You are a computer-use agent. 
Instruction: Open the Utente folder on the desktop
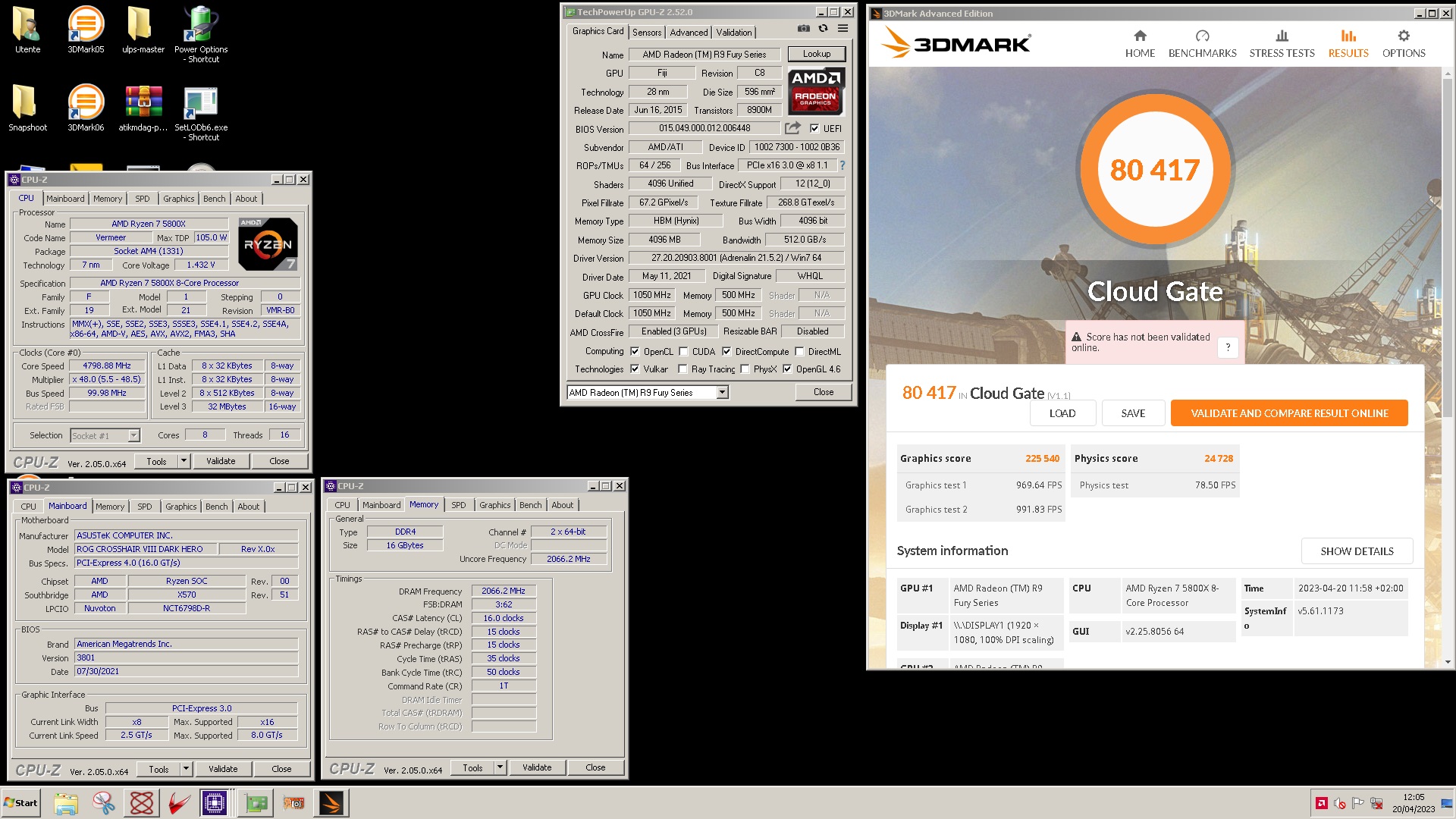(27, 29)
